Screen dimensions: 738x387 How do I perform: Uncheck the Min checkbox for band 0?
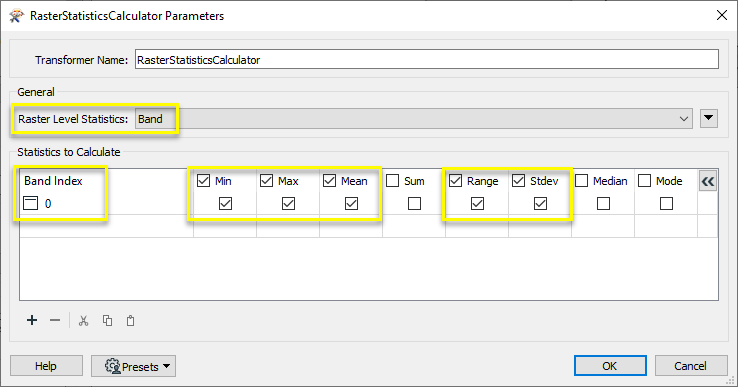(x=225, y=203)
